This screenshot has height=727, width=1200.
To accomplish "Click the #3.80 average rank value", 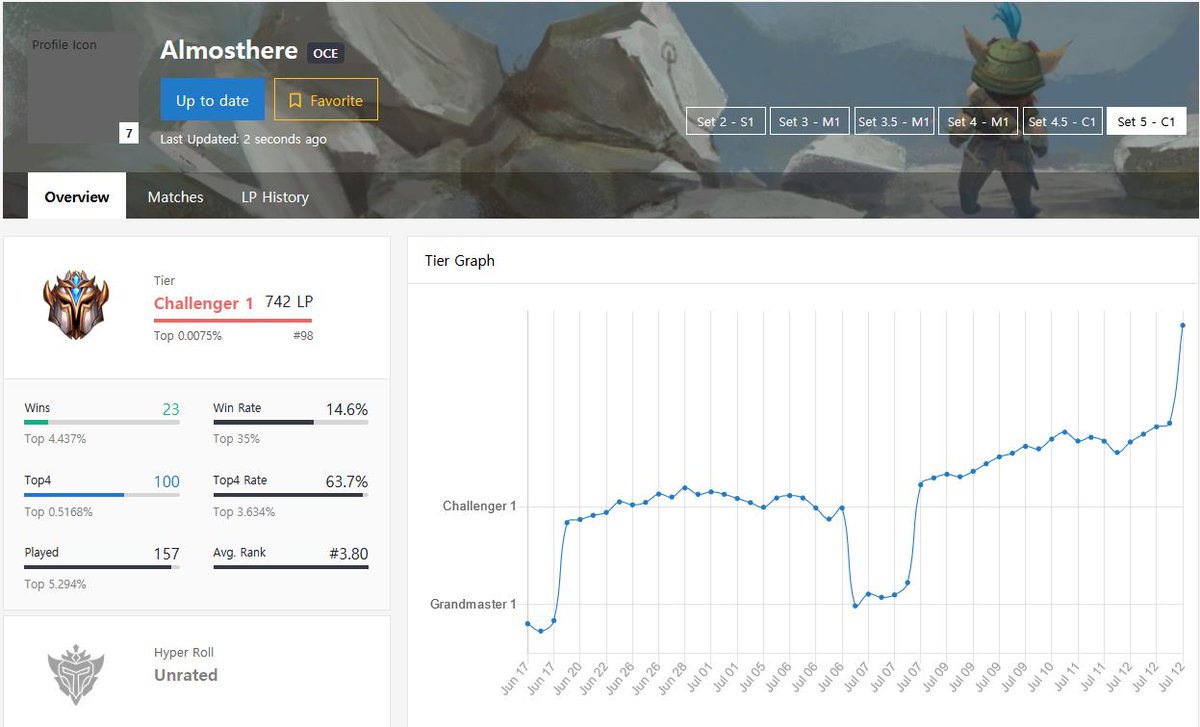I will click(x=348, y=554).
